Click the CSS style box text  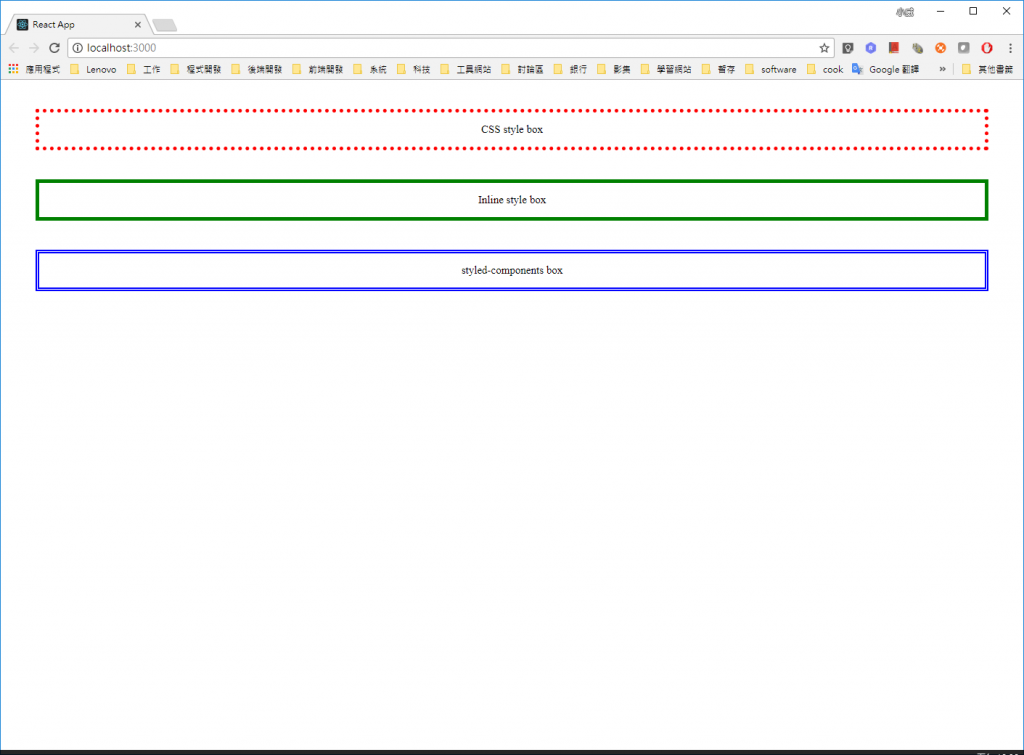[512, 129]
